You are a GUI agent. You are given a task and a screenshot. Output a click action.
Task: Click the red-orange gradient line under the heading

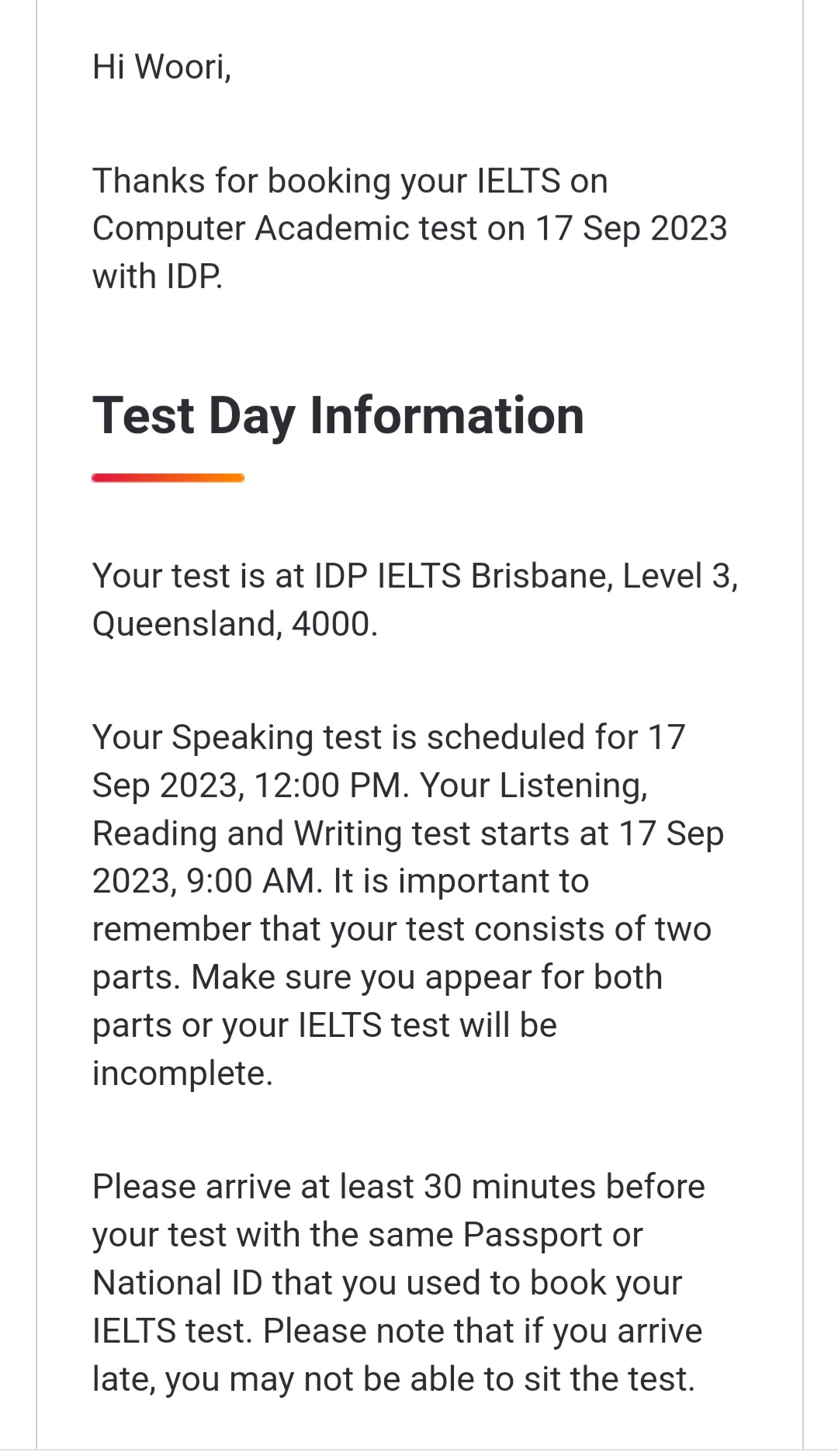point(168,478)
